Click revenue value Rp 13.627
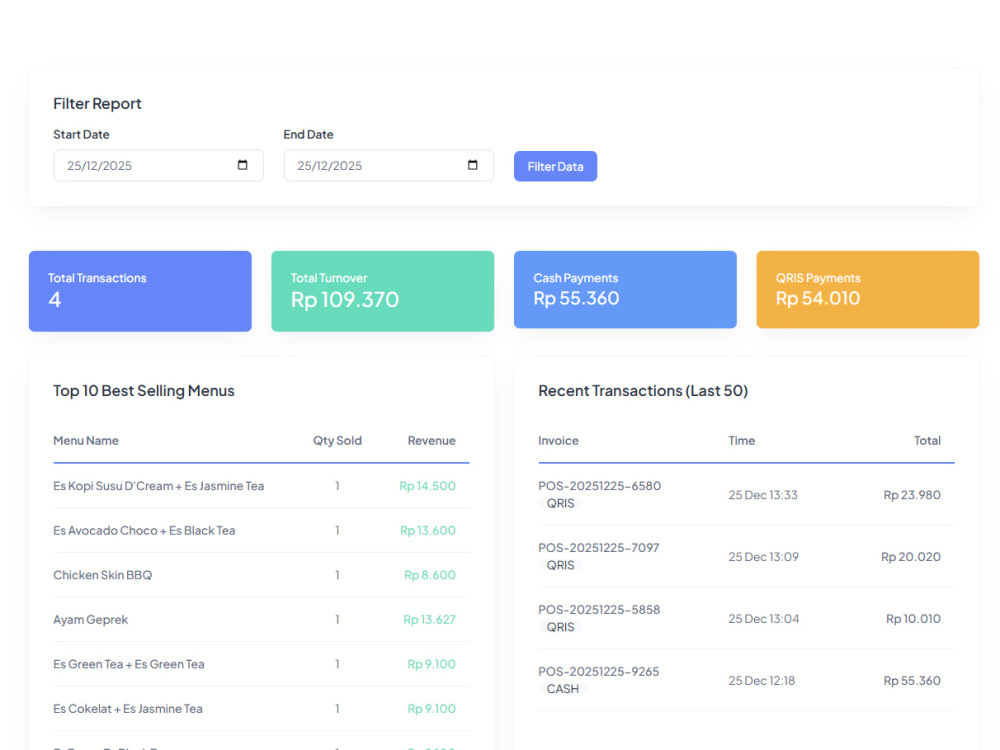 click(429, 620)
